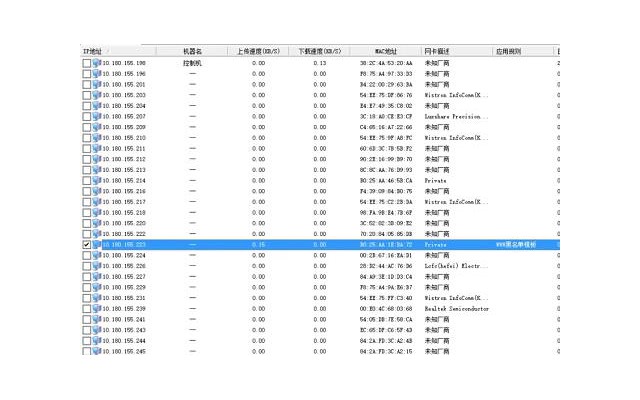Image resolution: width=640 pixels, height=400 pixels.
Task: Select the Realtek Semiconductor vendor cell
Action: [x=456, y=309]
